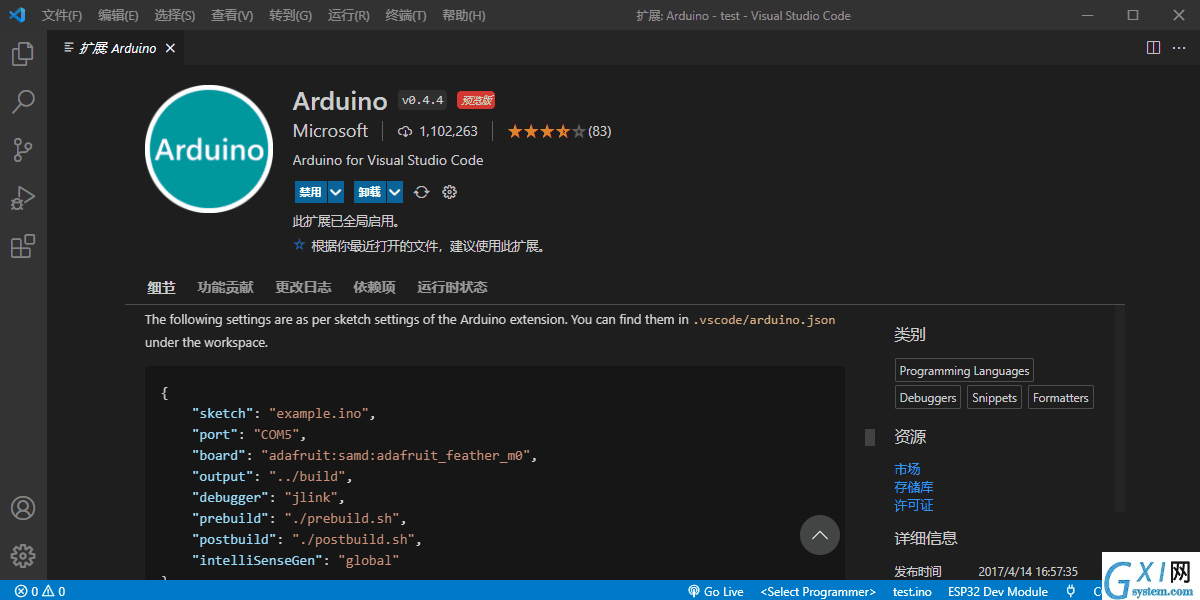Switch to the 运行时状态 tab
Screen dimensions: 1200x600
pyautogui.click(x=452, y=287)
